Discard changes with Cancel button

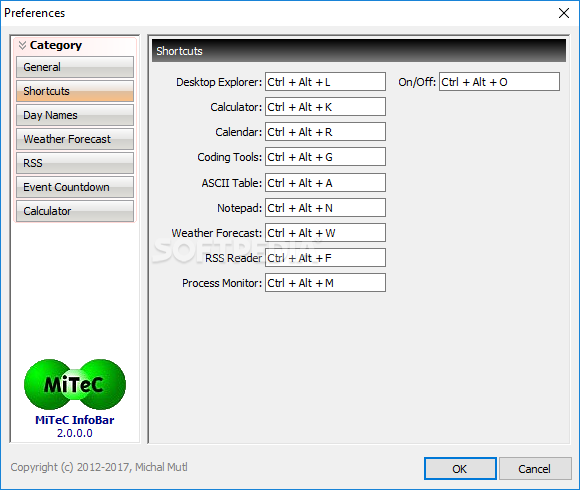(x=535, y=469)
